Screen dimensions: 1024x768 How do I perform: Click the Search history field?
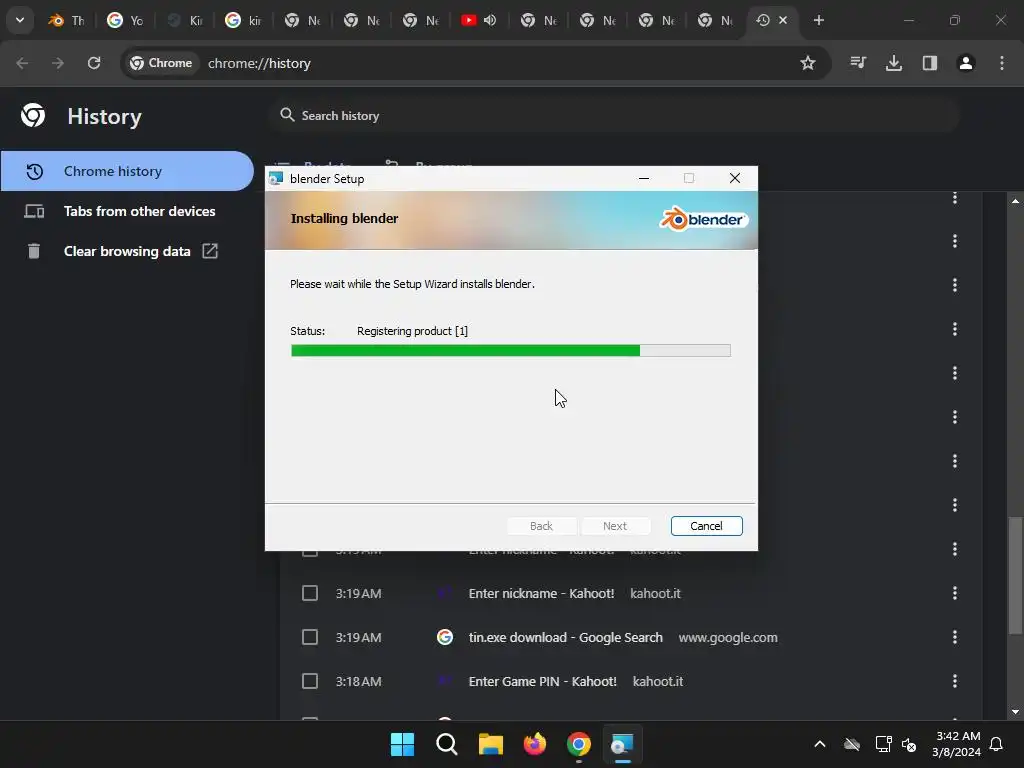click(x=614, y=116)
